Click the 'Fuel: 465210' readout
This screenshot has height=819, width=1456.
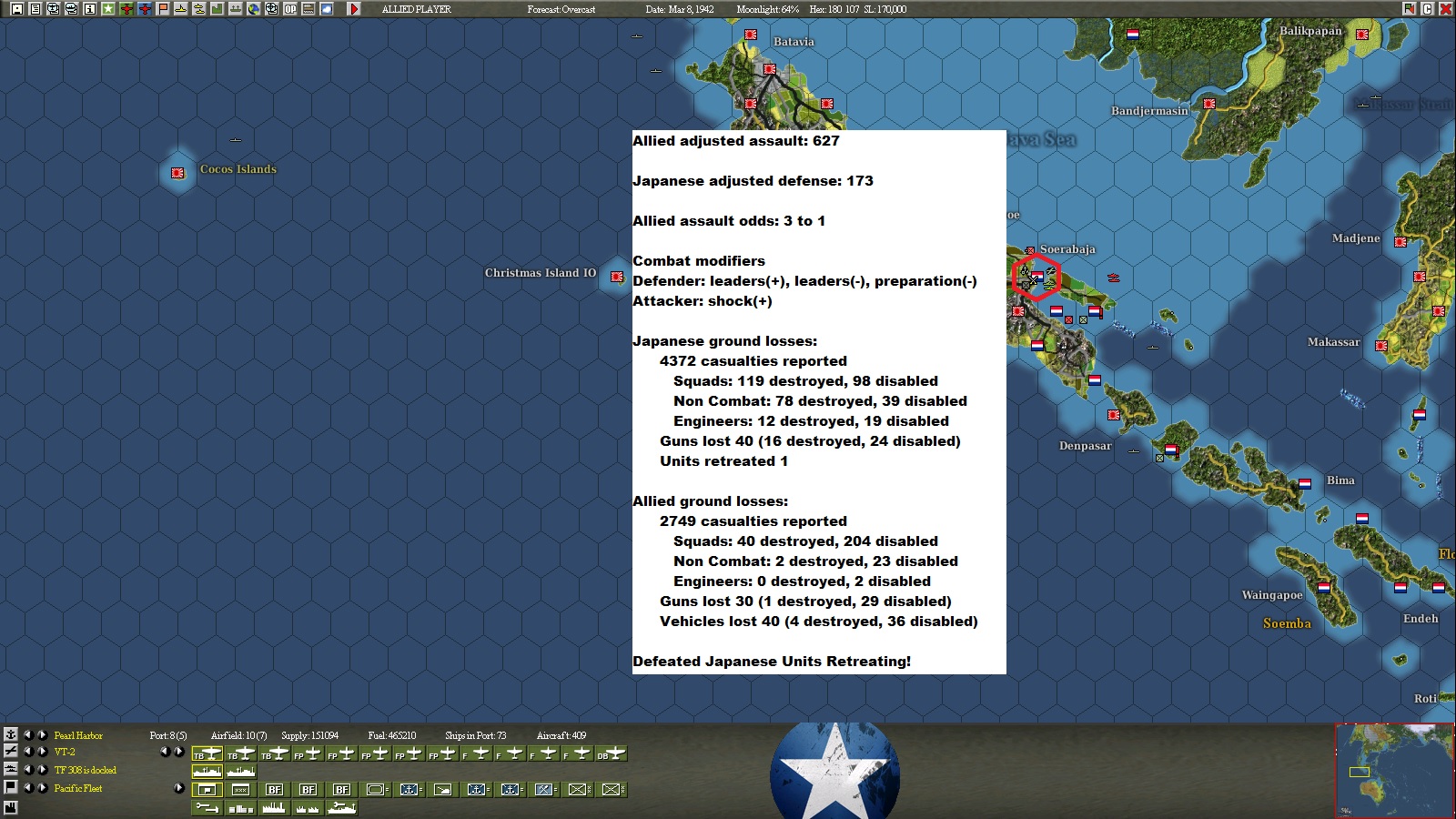[x=392, y=735]
